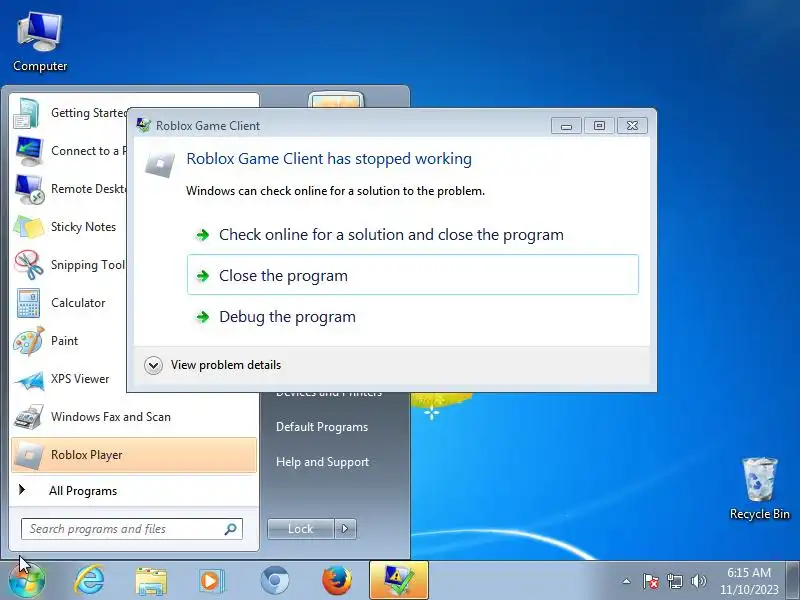Launch Windows Media Player from taskbar
This screenshot has height=600, width=800.
point(210,581)
